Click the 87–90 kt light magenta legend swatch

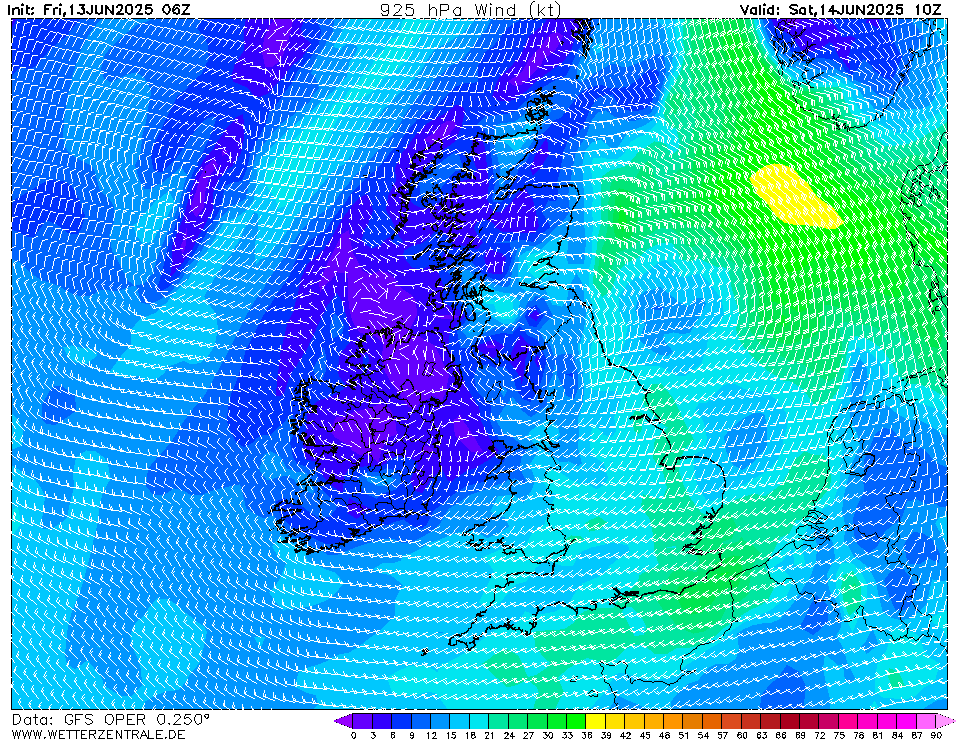(x=927, y=721)
